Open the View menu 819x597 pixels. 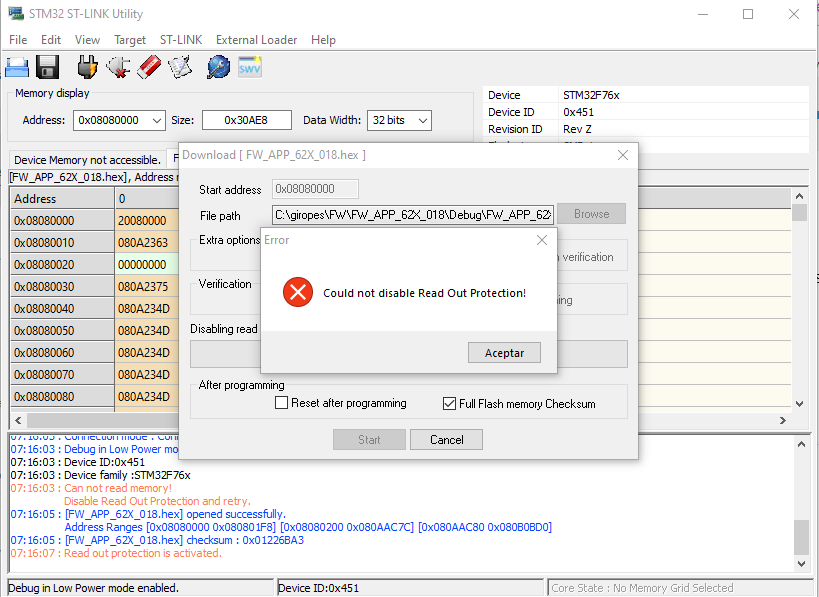87,40
